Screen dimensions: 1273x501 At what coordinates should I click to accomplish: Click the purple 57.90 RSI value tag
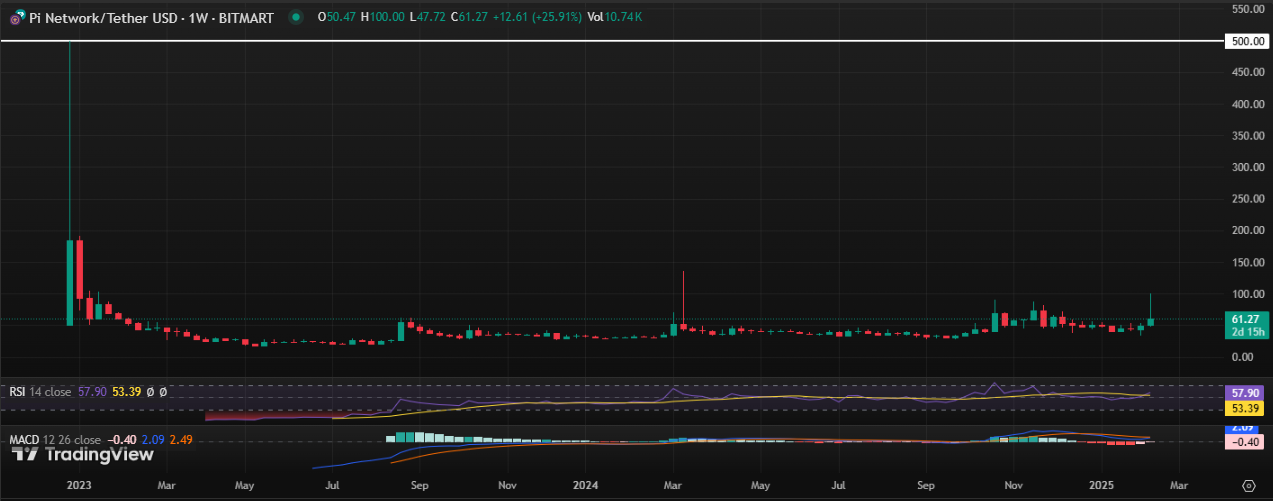[1243, 394]
